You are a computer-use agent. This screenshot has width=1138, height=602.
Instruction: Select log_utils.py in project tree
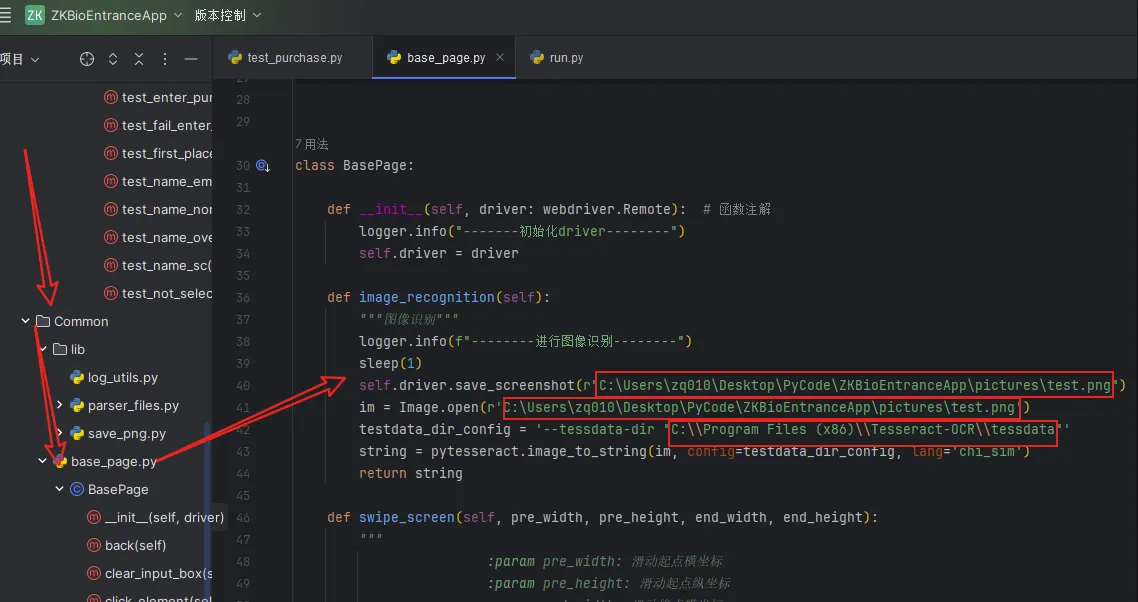[x=122, y=377]
